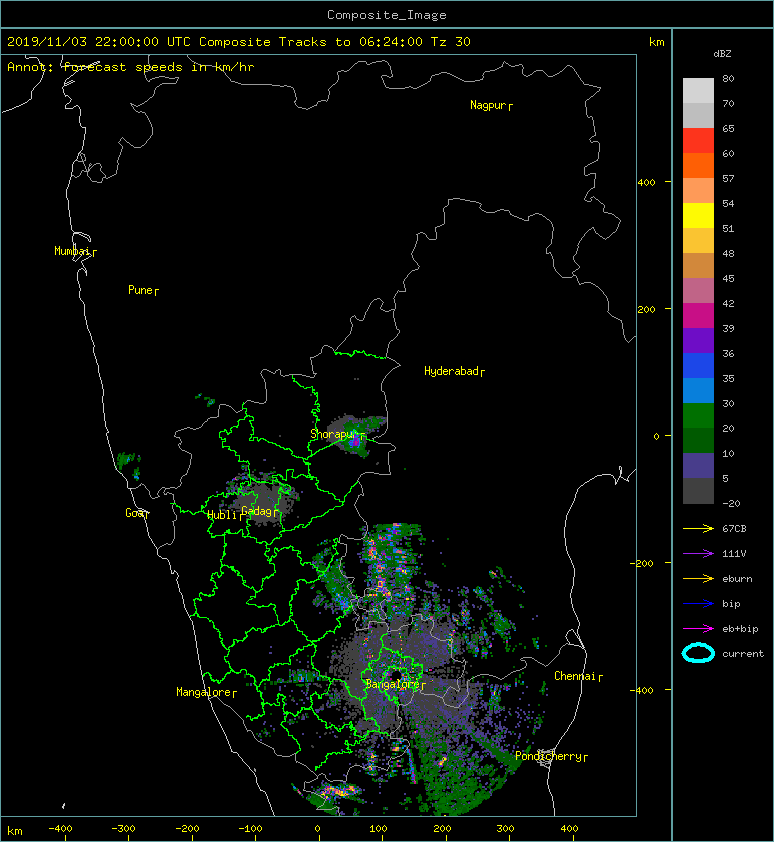
Task: Click the 45 value on dBZ scale
Action: point(728,278)
